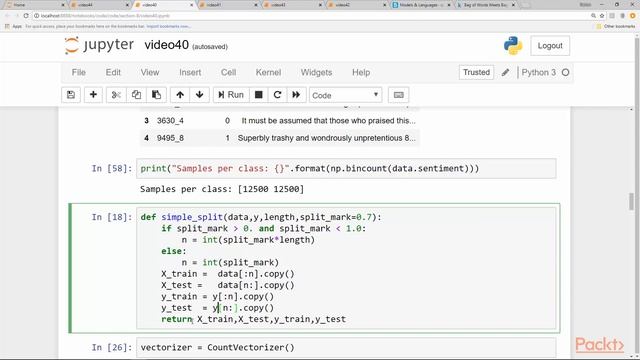This screenshot has width=640, height=360.
Task: Click the Python 3 kernel idle circle indicator
Action: click(x=565, y=73)
